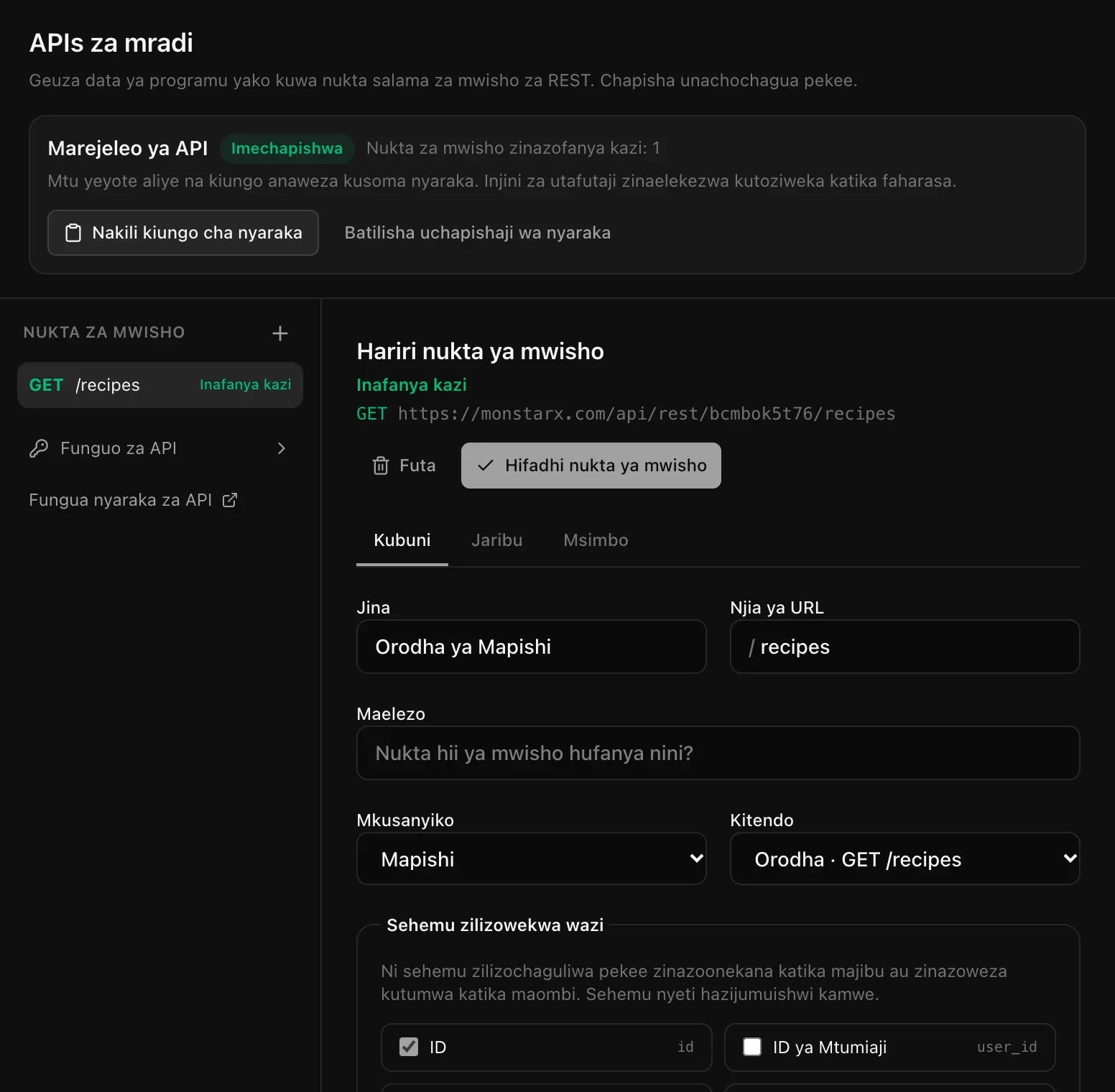This screenshot has height=1092, width=1115.
Task: Click the checkmark icon on Hifadhi button
Action: coord(486,466)
